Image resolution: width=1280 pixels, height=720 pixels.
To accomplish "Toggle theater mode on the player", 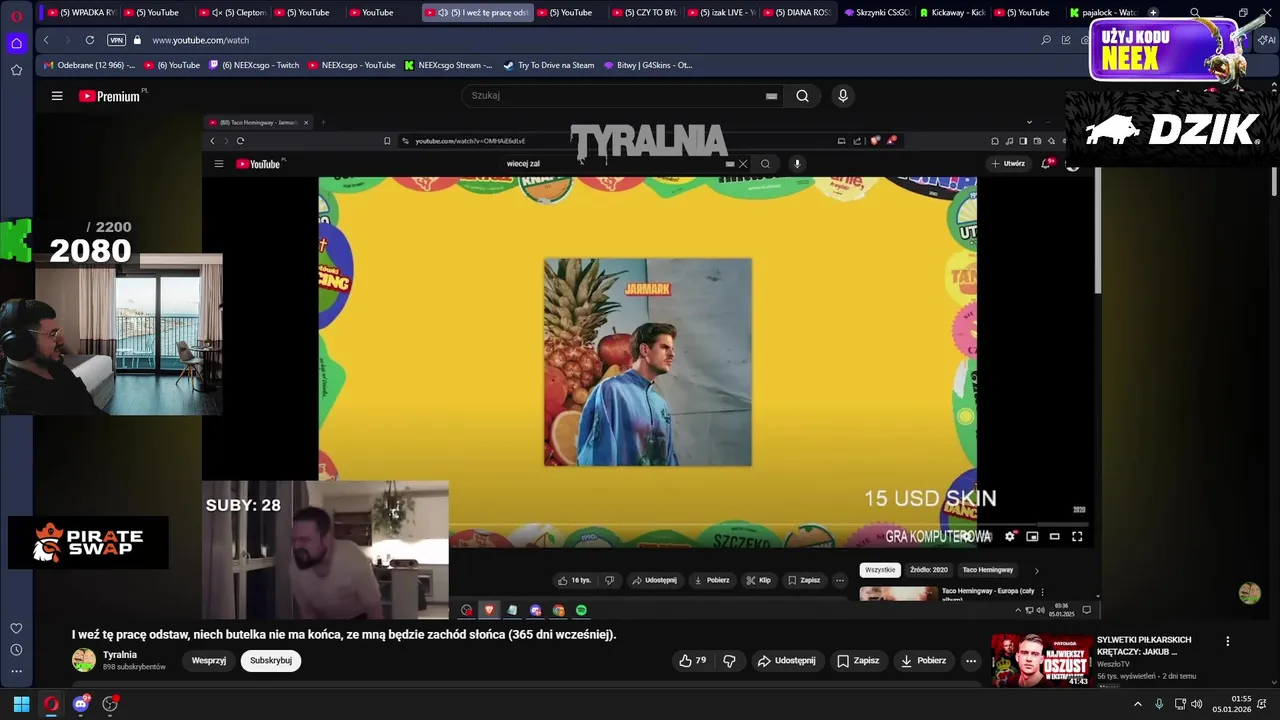I will coord(1054,537).
